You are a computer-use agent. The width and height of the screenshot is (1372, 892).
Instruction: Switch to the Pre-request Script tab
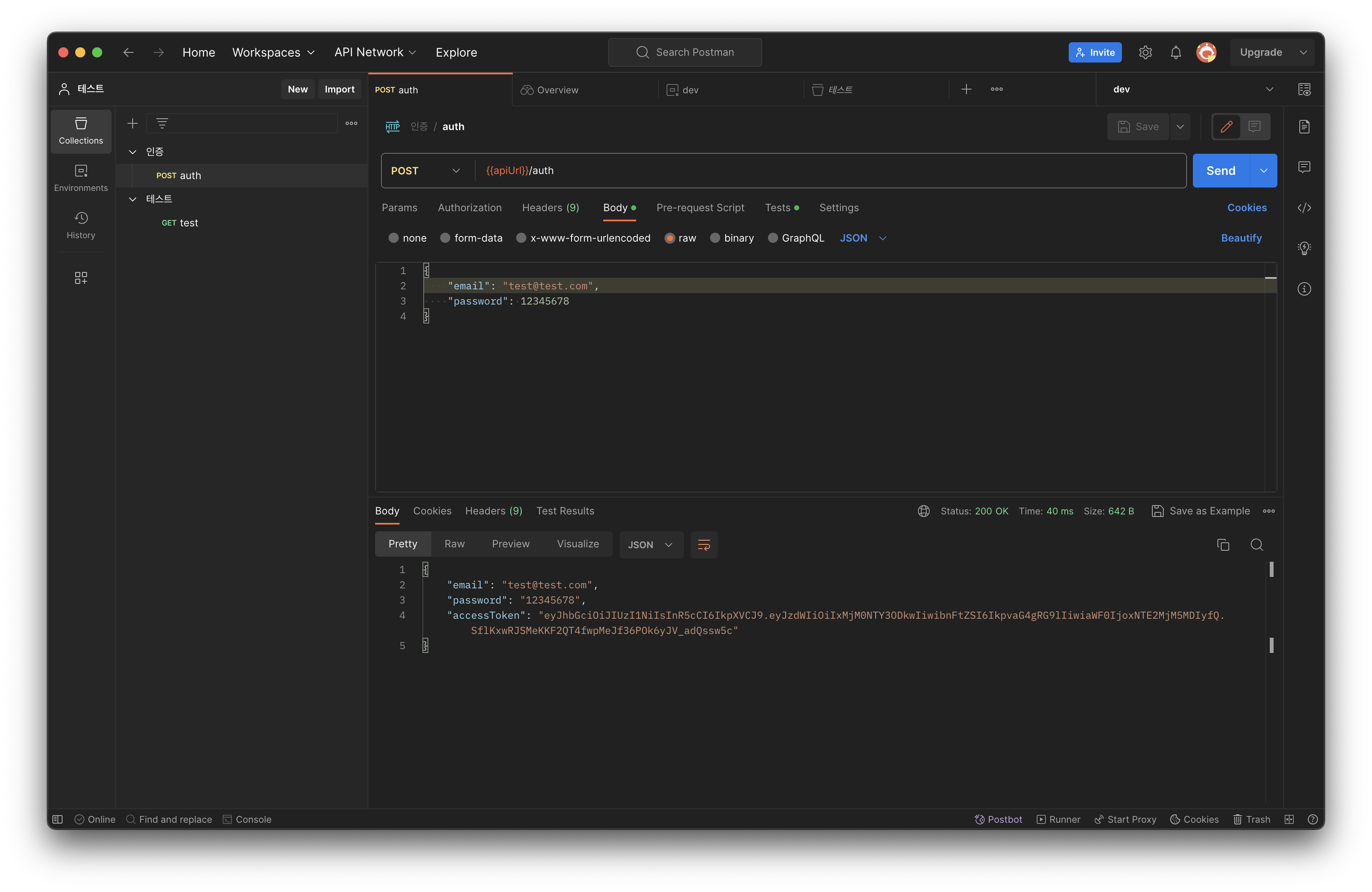(700, 207)
